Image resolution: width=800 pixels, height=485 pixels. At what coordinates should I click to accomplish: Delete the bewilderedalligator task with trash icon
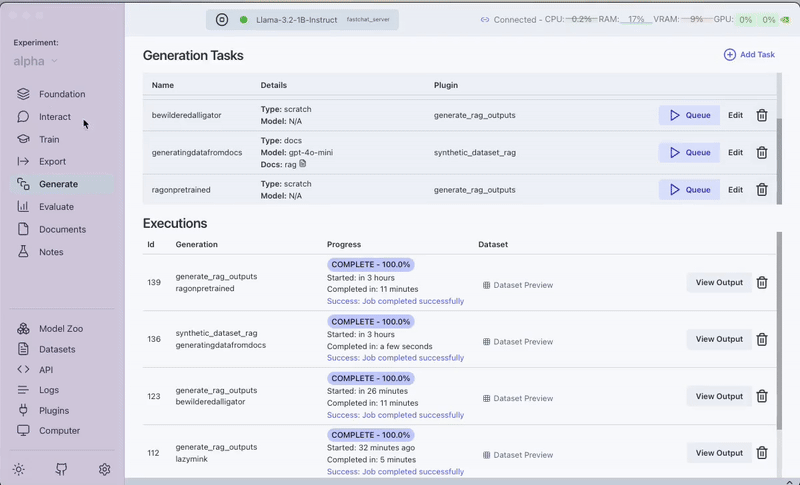point(762,115)
